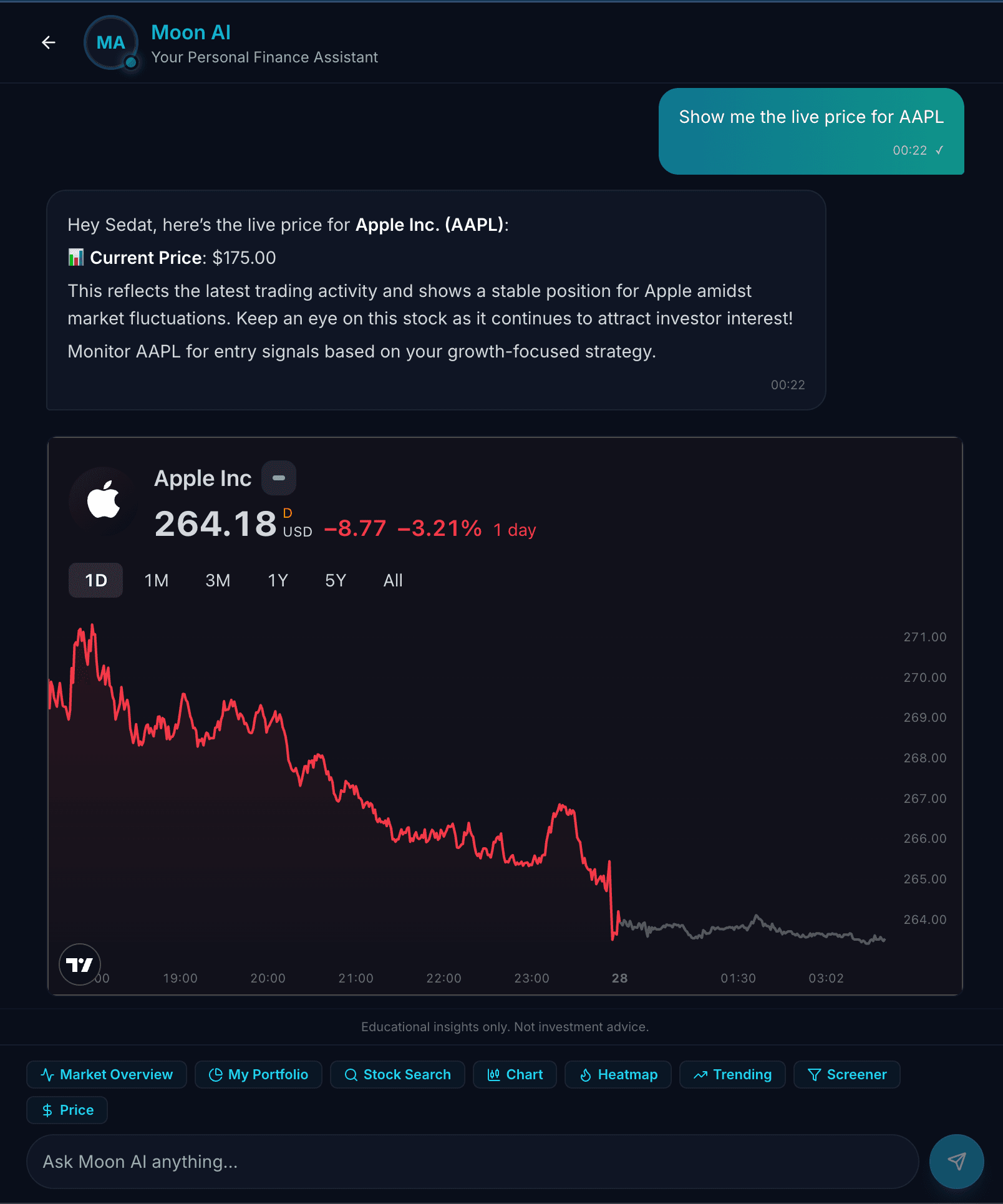
Task: Click the TradingView logo on the chart
Action: [x=79, y=964]
